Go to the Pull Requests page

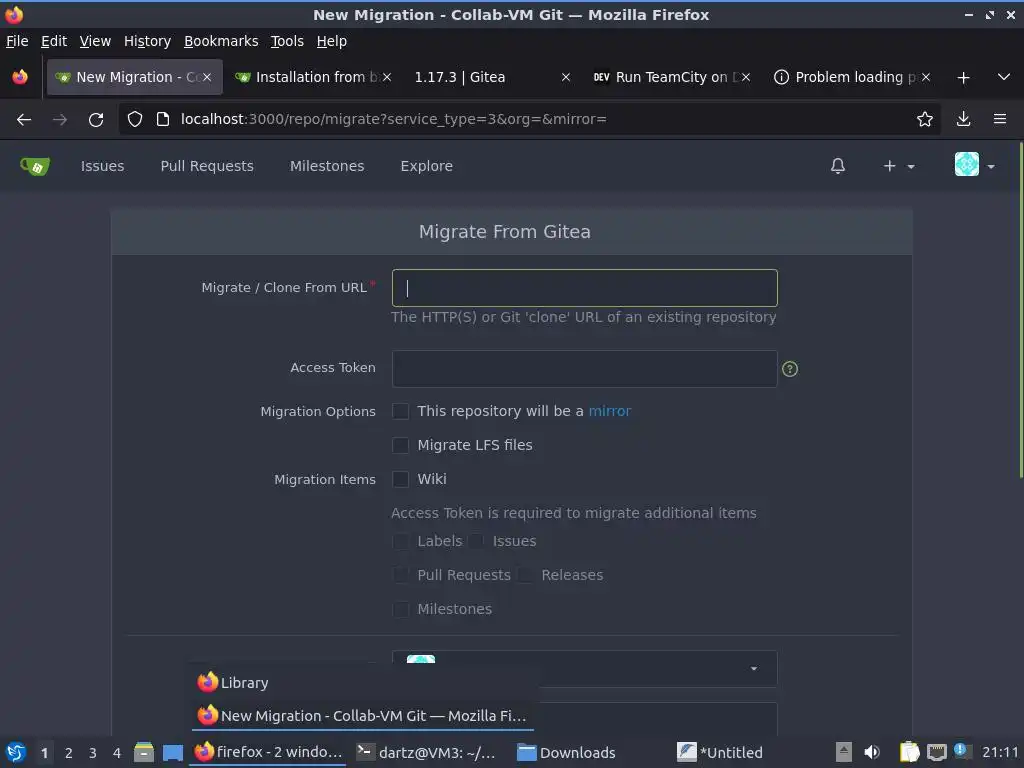[207, 166]
